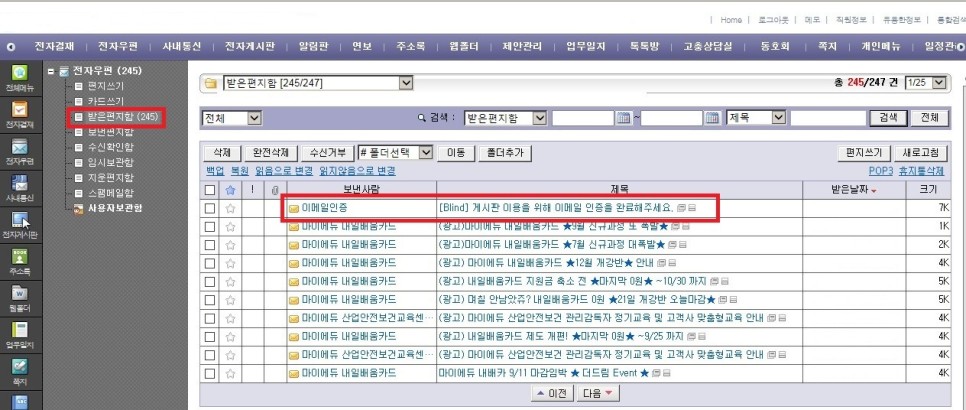Click the 수신거부 button
The image size is (966, 410).
328,153
